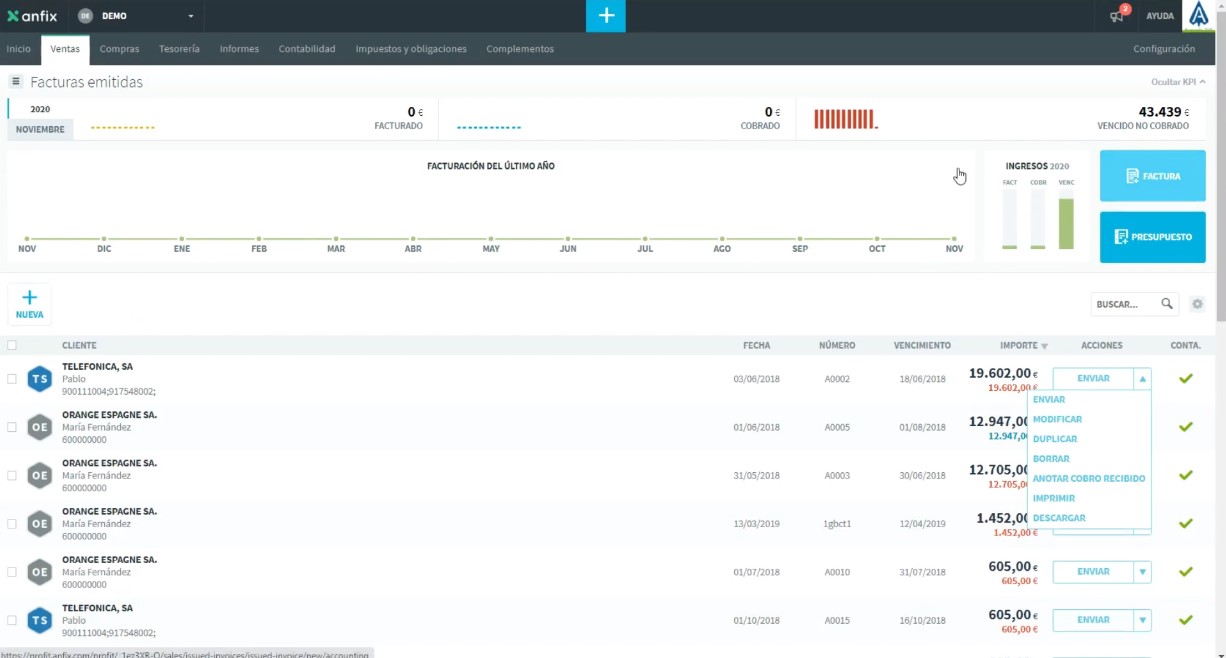1226x658 pixels.
Task: Choose MODIFICAR in actions menu
Action: point(1057,419)
